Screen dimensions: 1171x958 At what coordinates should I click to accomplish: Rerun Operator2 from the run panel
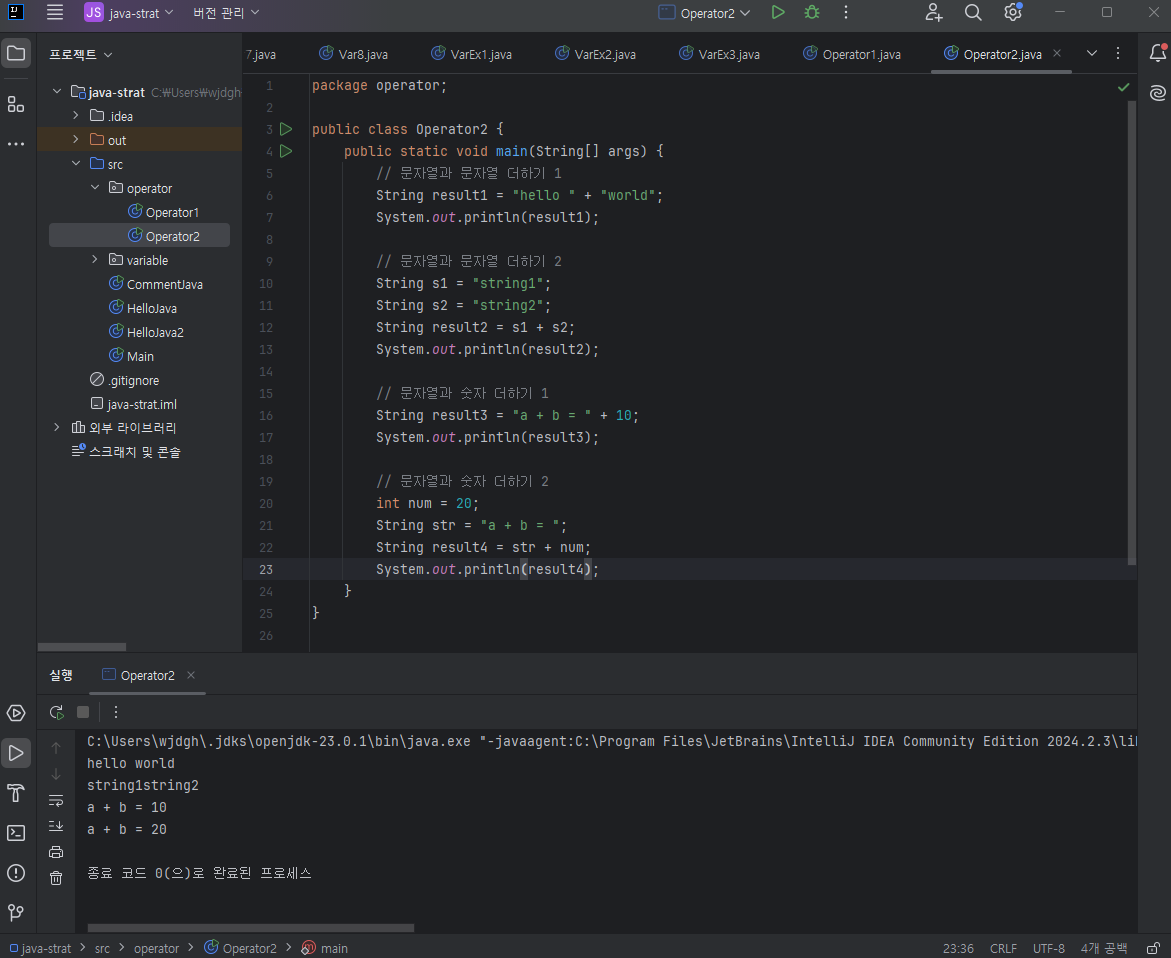tap(56, 712)
